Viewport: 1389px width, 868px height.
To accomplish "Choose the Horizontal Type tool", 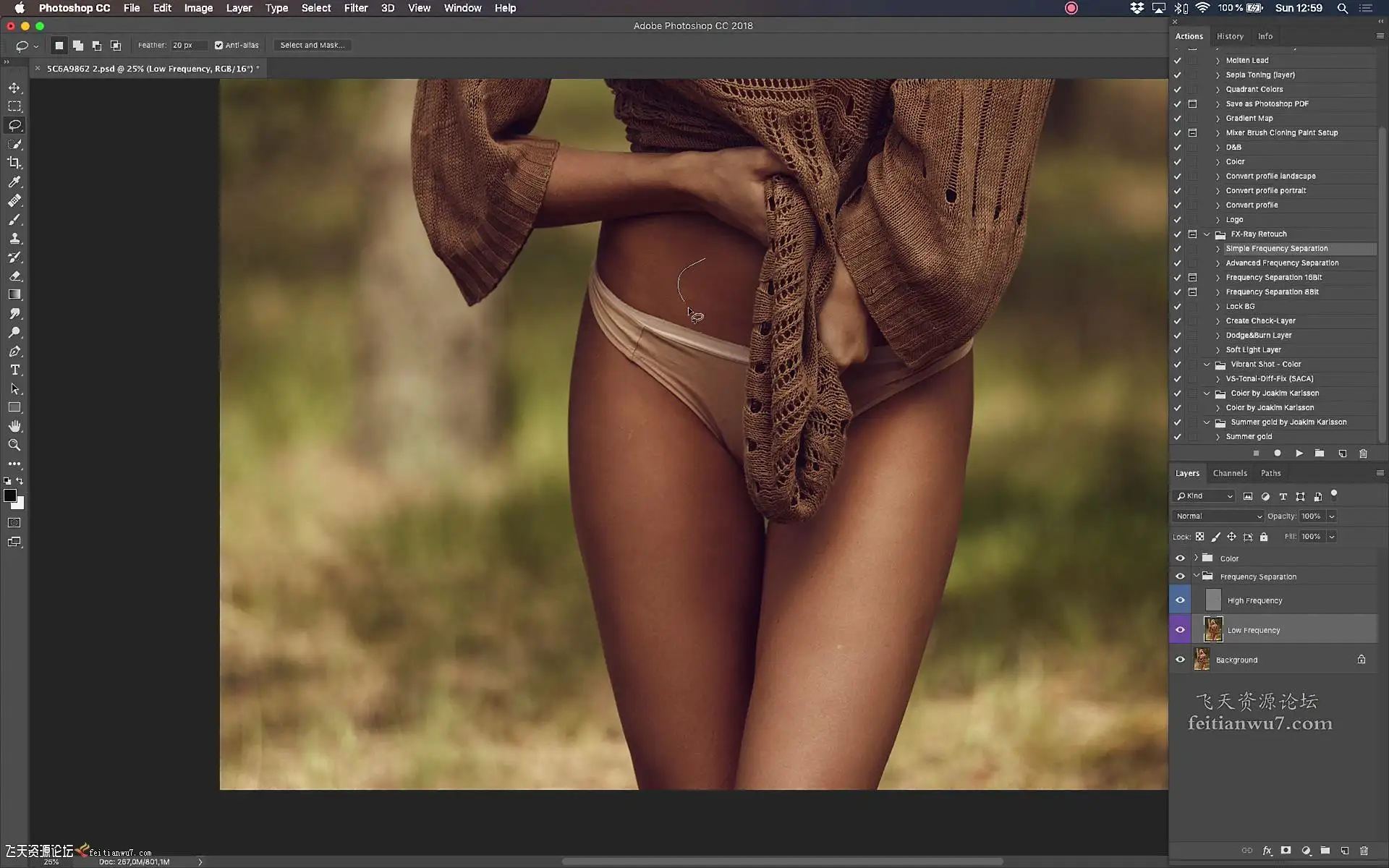I will click(x=14, y=370).
